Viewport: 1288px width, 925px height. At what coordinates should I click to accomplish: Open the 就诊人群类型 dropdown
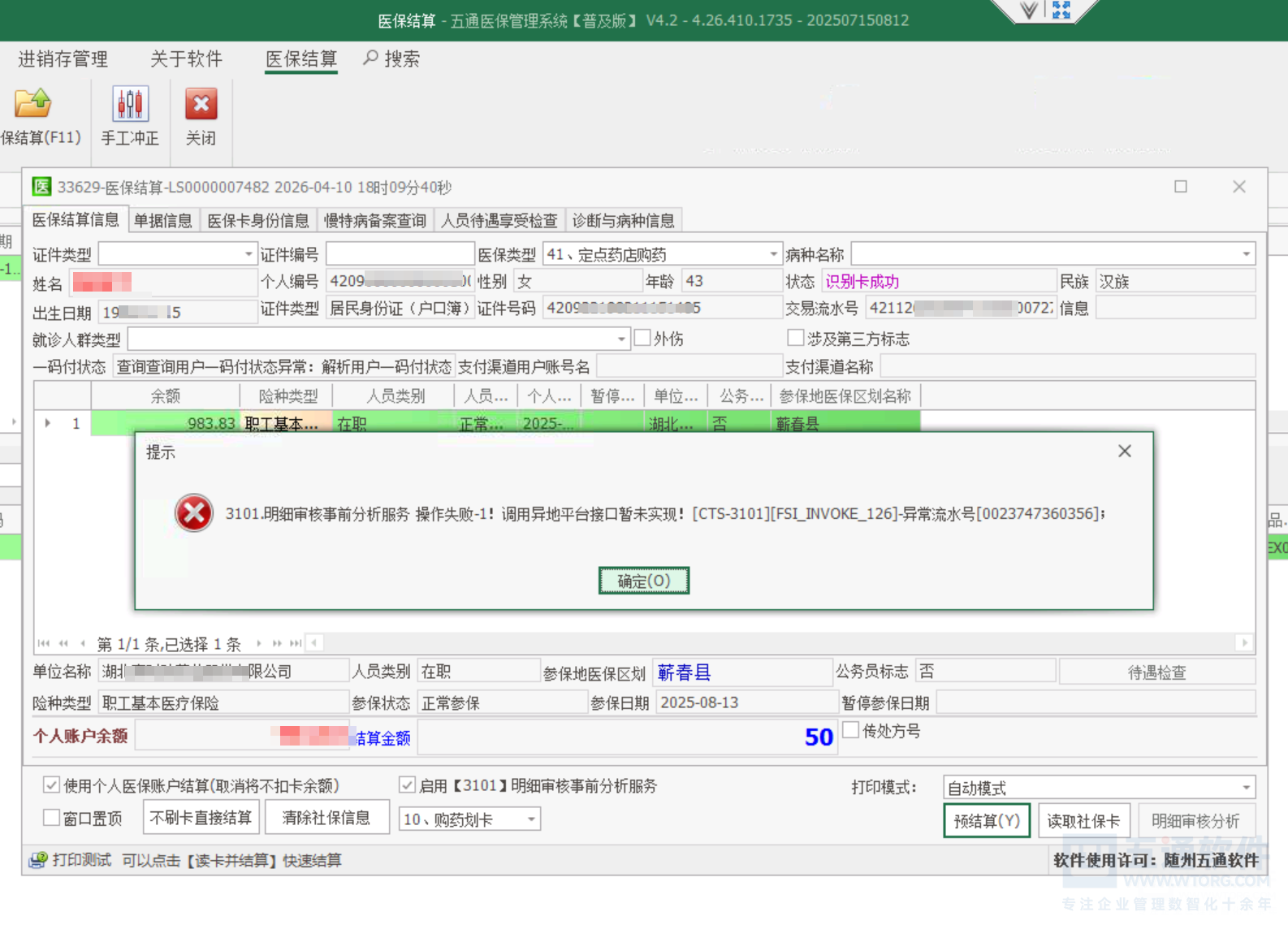click(621, 339)
